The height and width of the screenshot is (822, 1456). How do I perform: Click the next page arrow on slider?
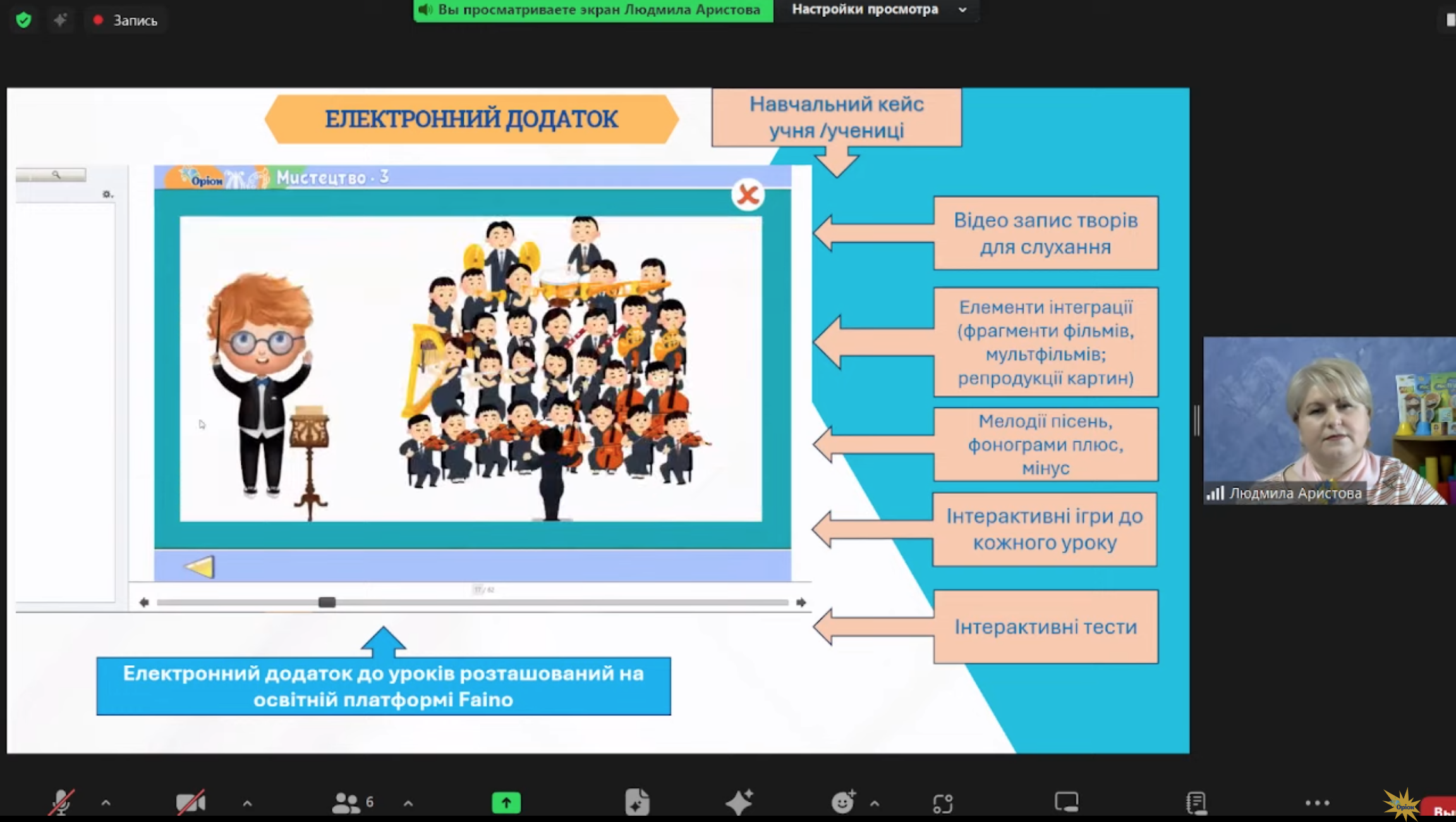[801, 602]
